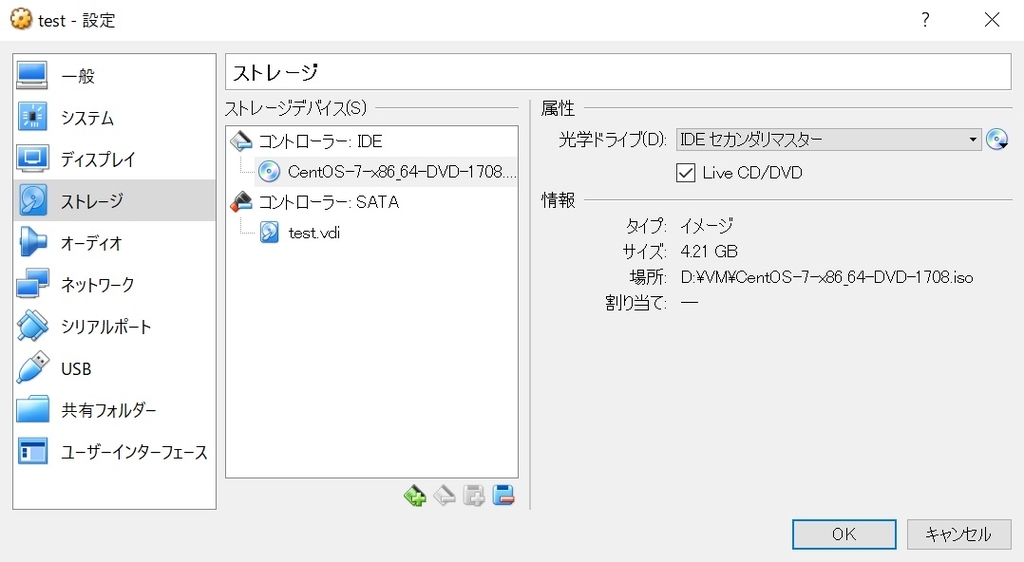Click the USB stick icon in sidebar

33,368
